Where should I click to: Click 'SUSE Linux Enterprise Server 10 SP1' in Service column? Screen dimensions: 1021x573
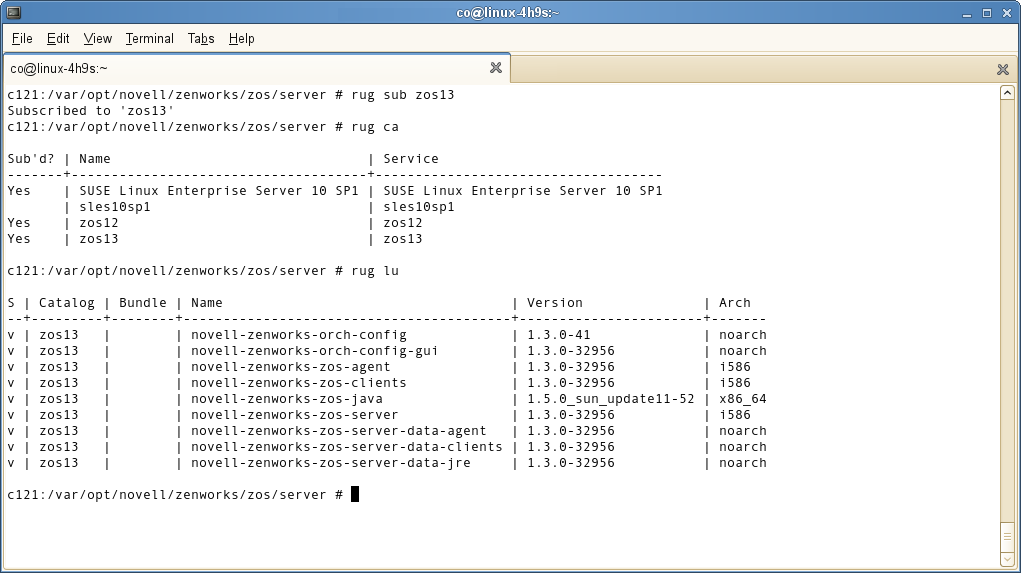click(x=523, y=190)
